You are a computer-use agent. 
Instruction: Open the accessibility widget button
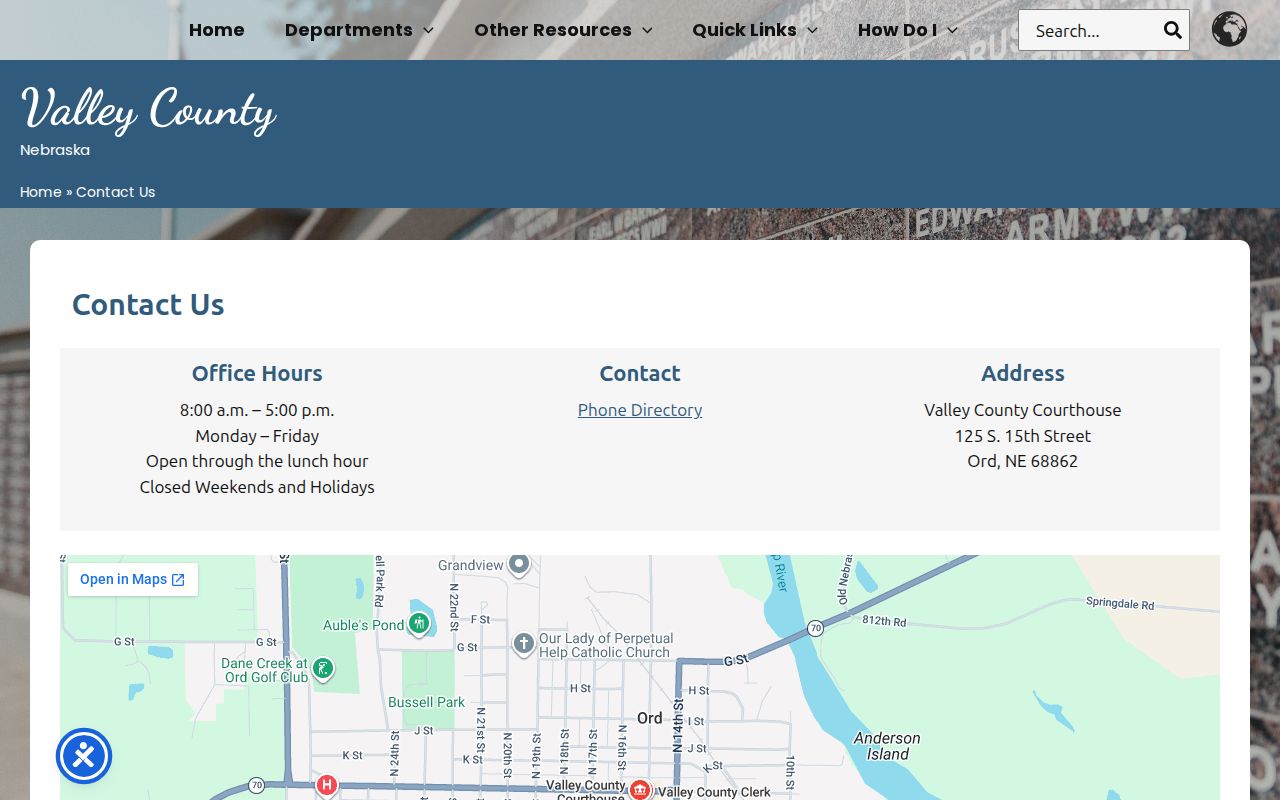tap(84, 756)
